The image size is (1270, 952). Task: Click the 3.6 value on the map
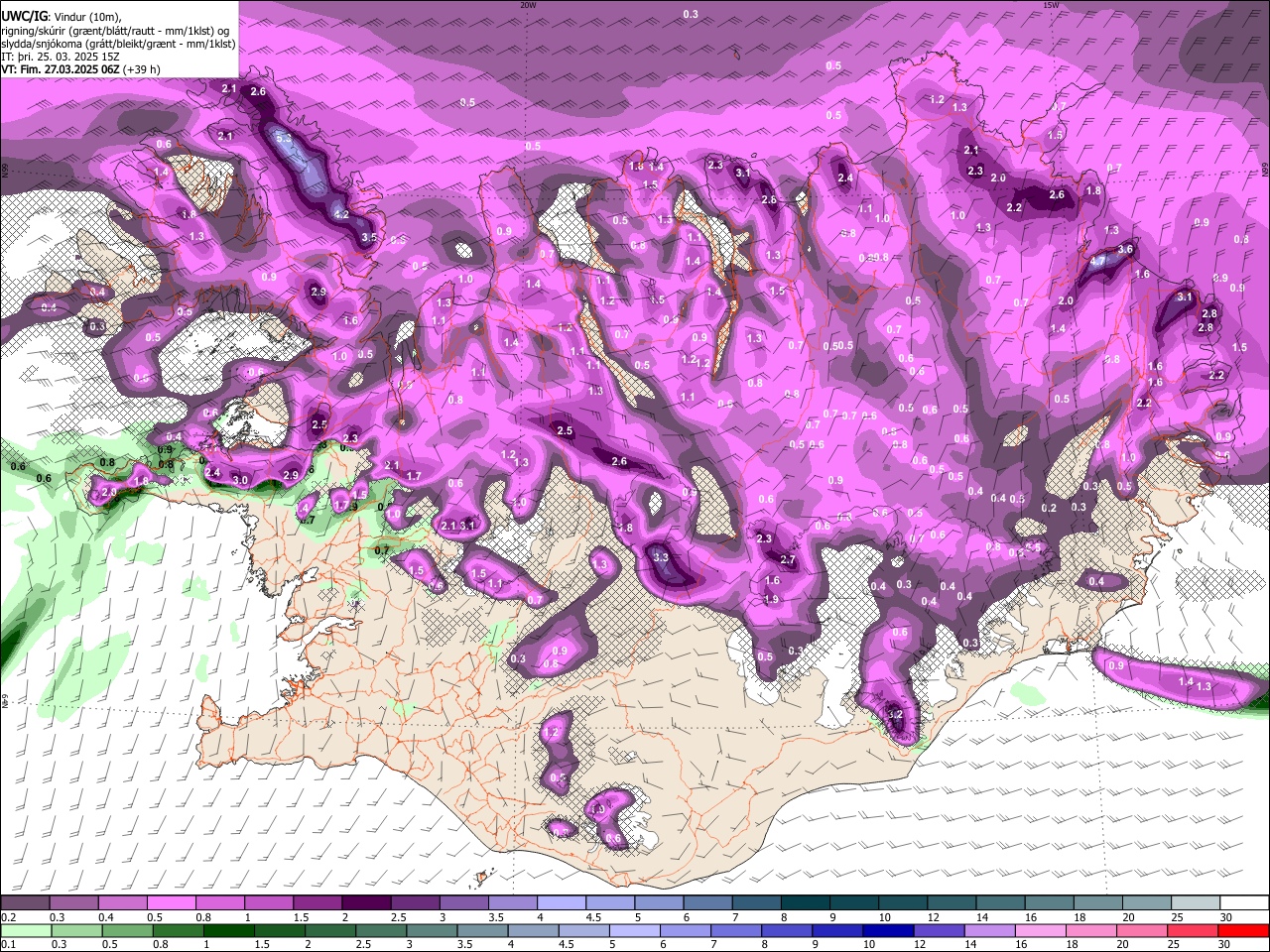click(x=1125, y=250)
